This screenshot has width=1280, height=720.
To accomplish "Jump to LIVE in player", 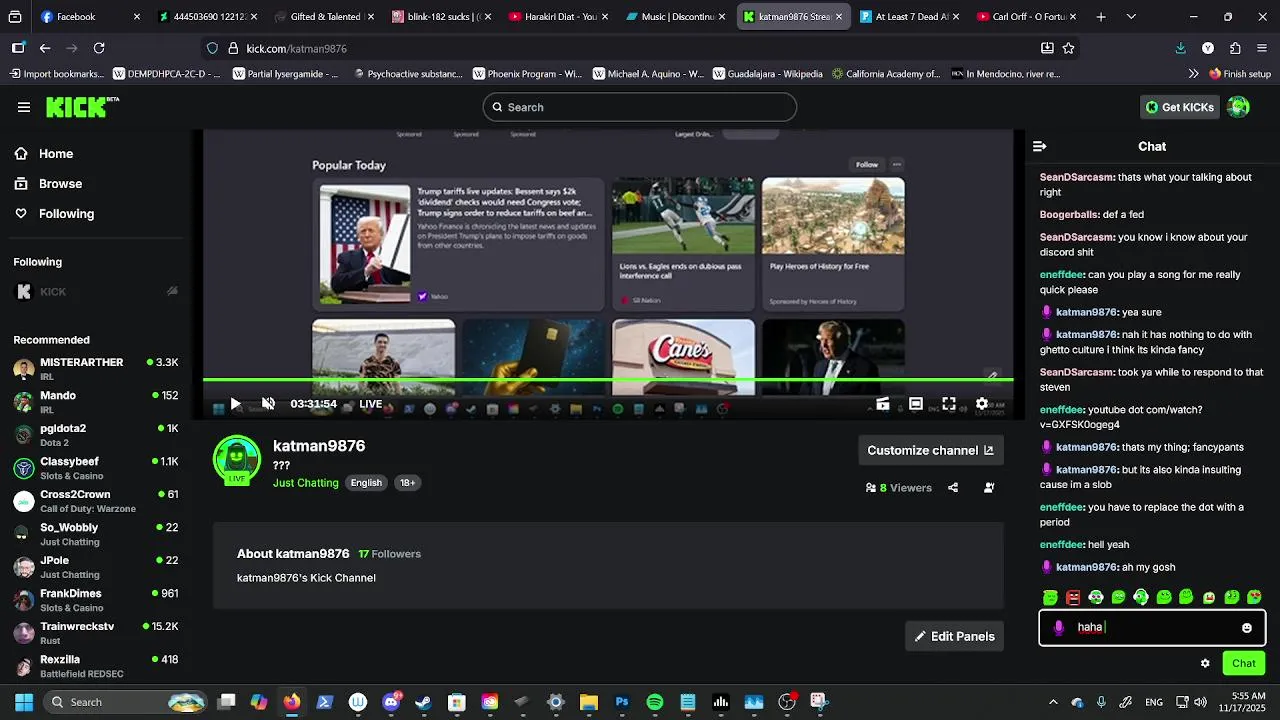I will 371,404.
